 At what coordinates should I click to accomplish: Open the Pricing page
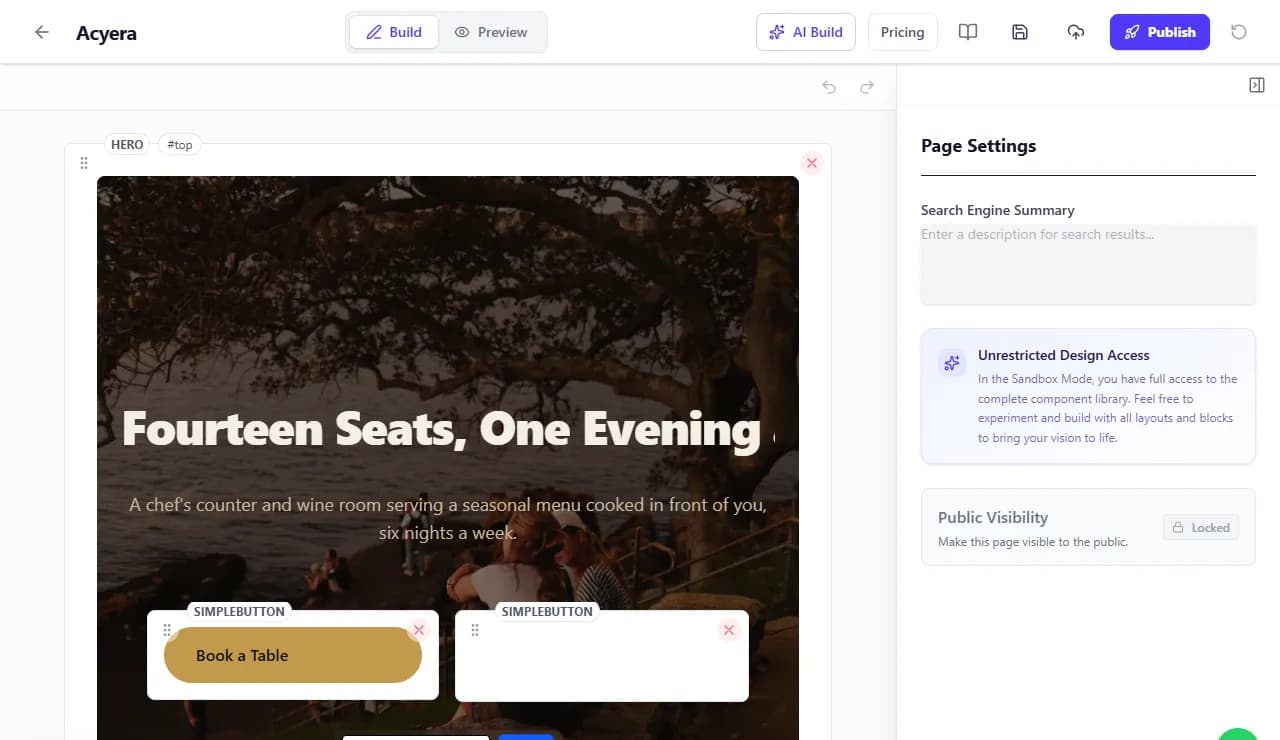coord(902,32)
